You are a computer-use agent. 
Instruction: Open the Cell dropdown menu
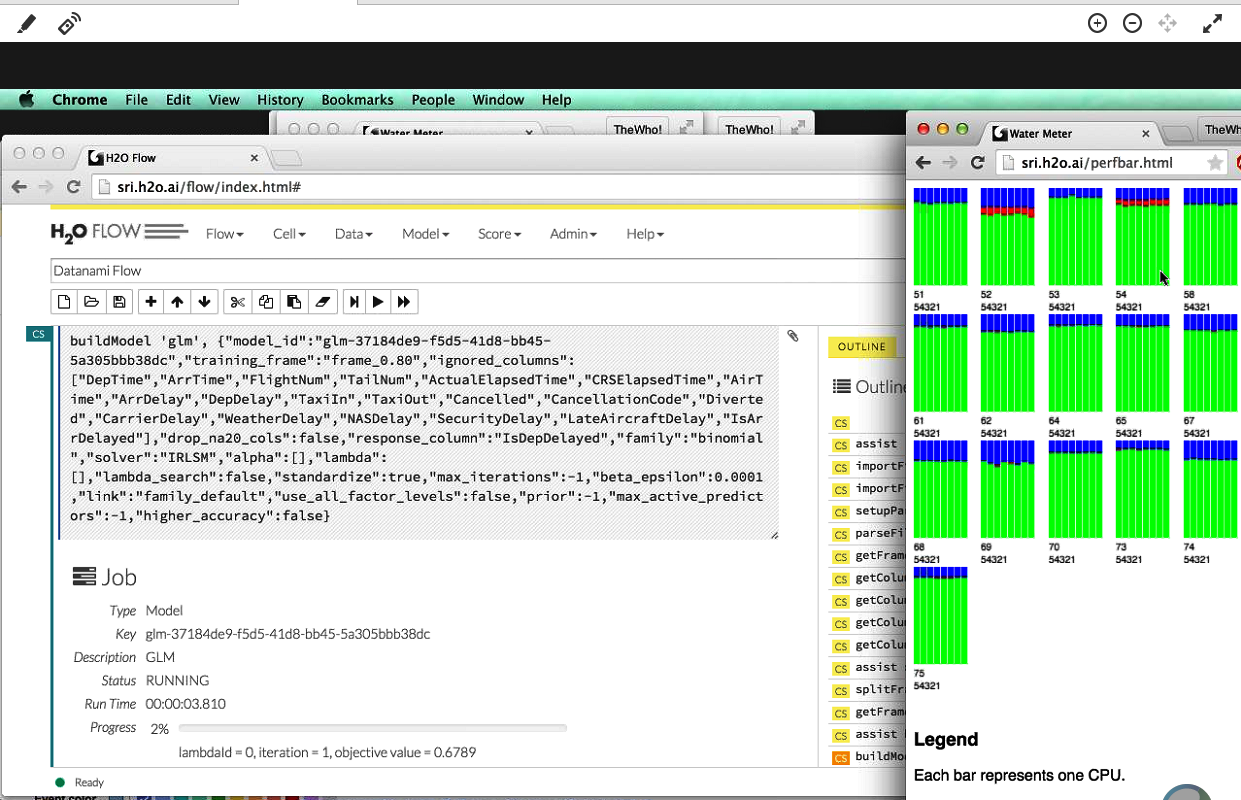tap(289, 234)
